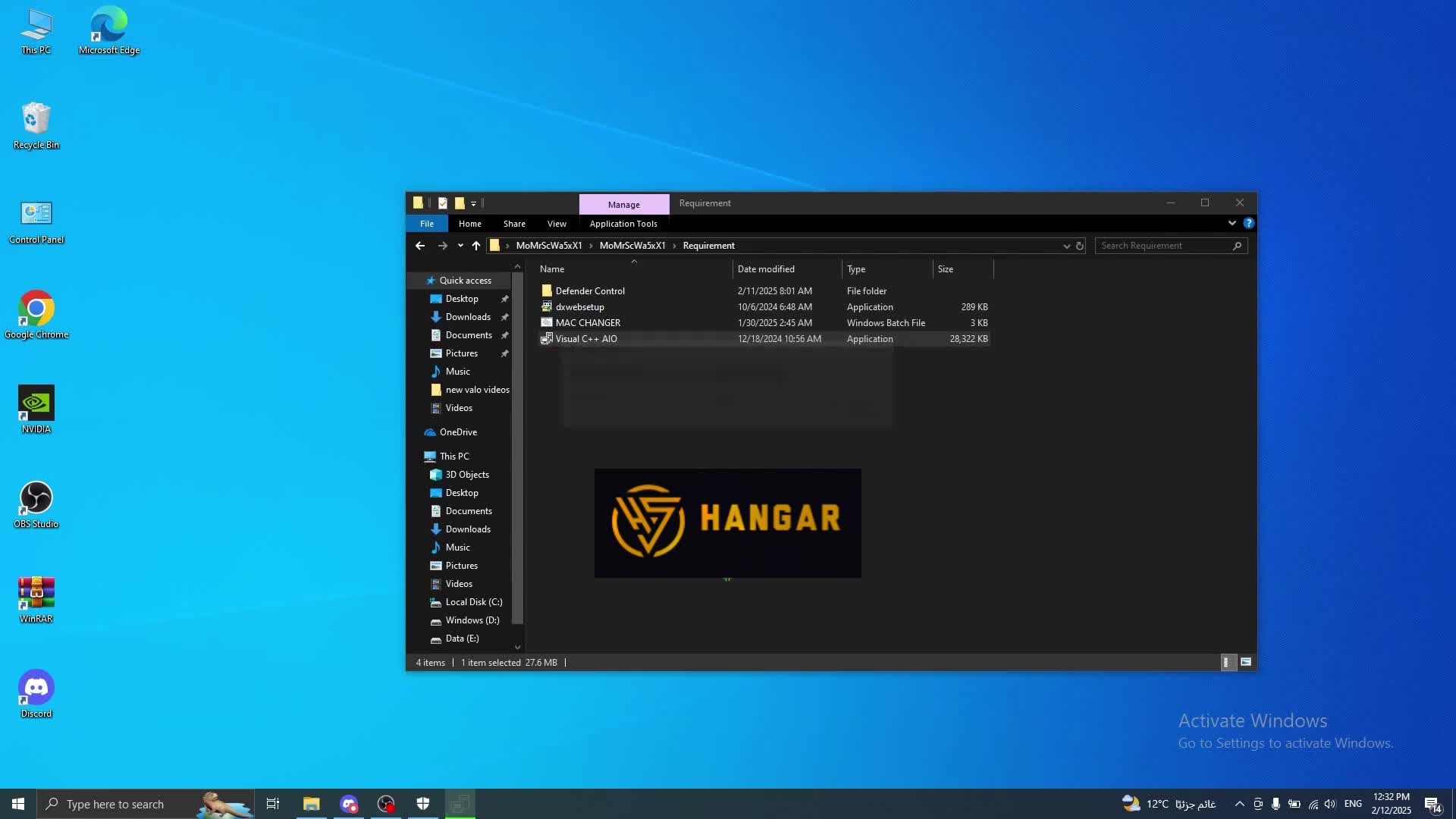Launch OBS Studio from the desktop
Image resolution: width=1456 pixels, height=819 pixels.
36,500
